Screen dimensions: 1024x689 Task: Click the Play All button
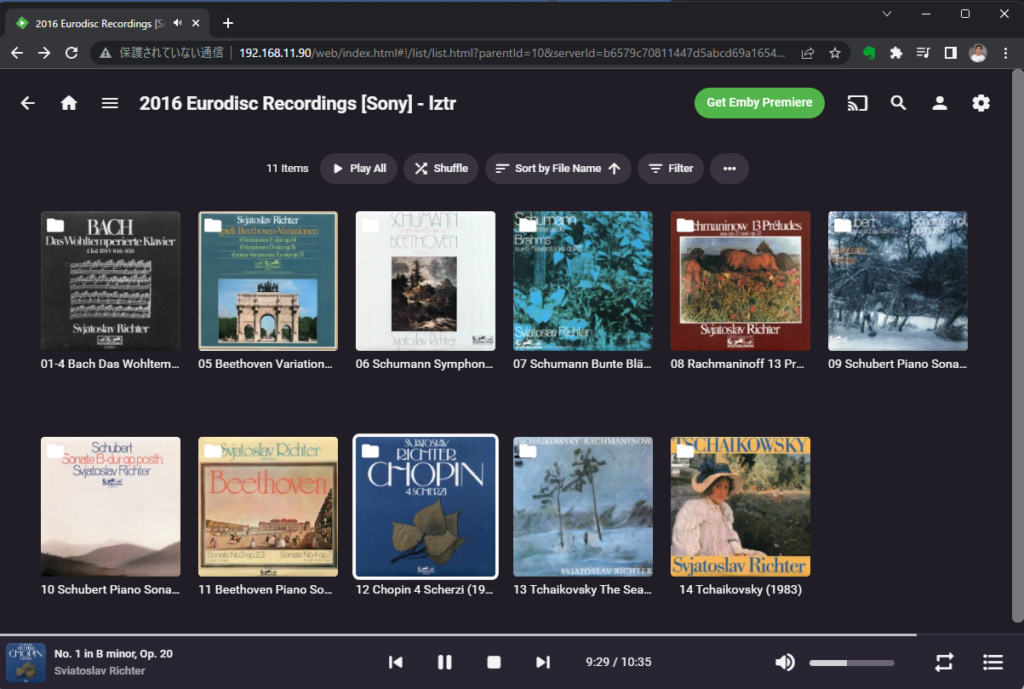click(x=359, y=169)
